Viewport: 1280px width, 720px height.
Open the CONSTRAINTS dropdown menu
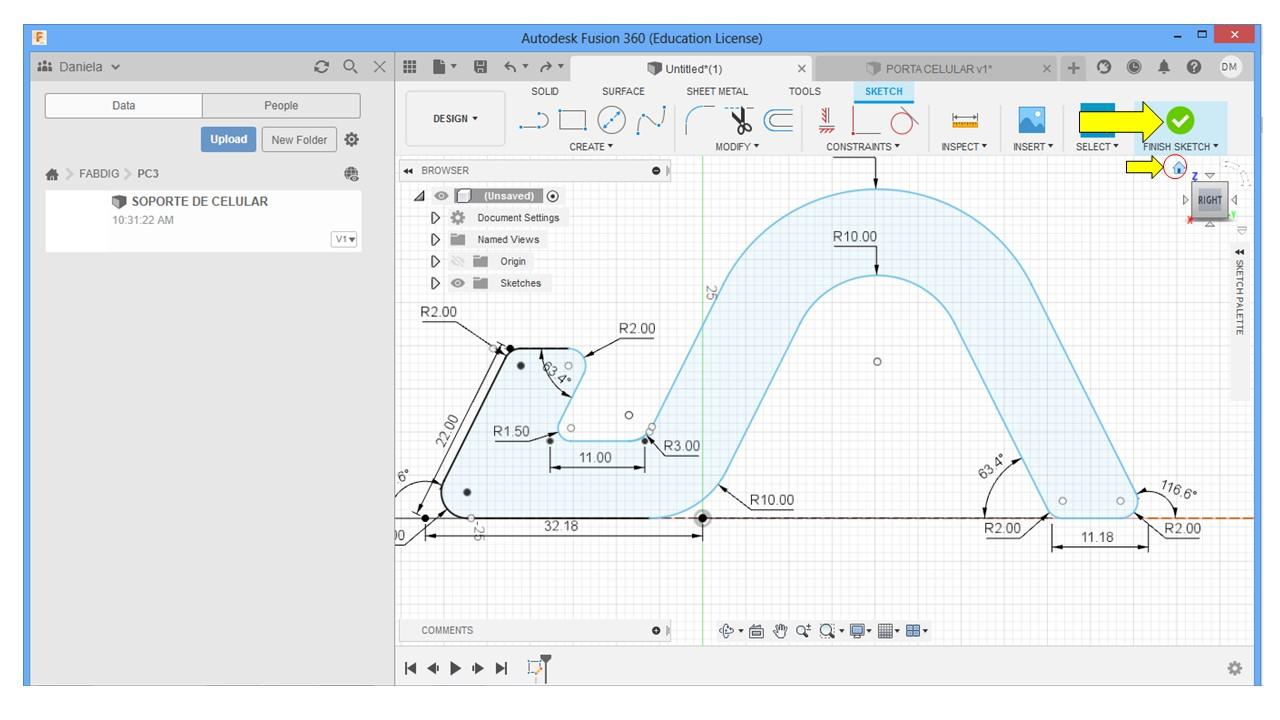863,147
